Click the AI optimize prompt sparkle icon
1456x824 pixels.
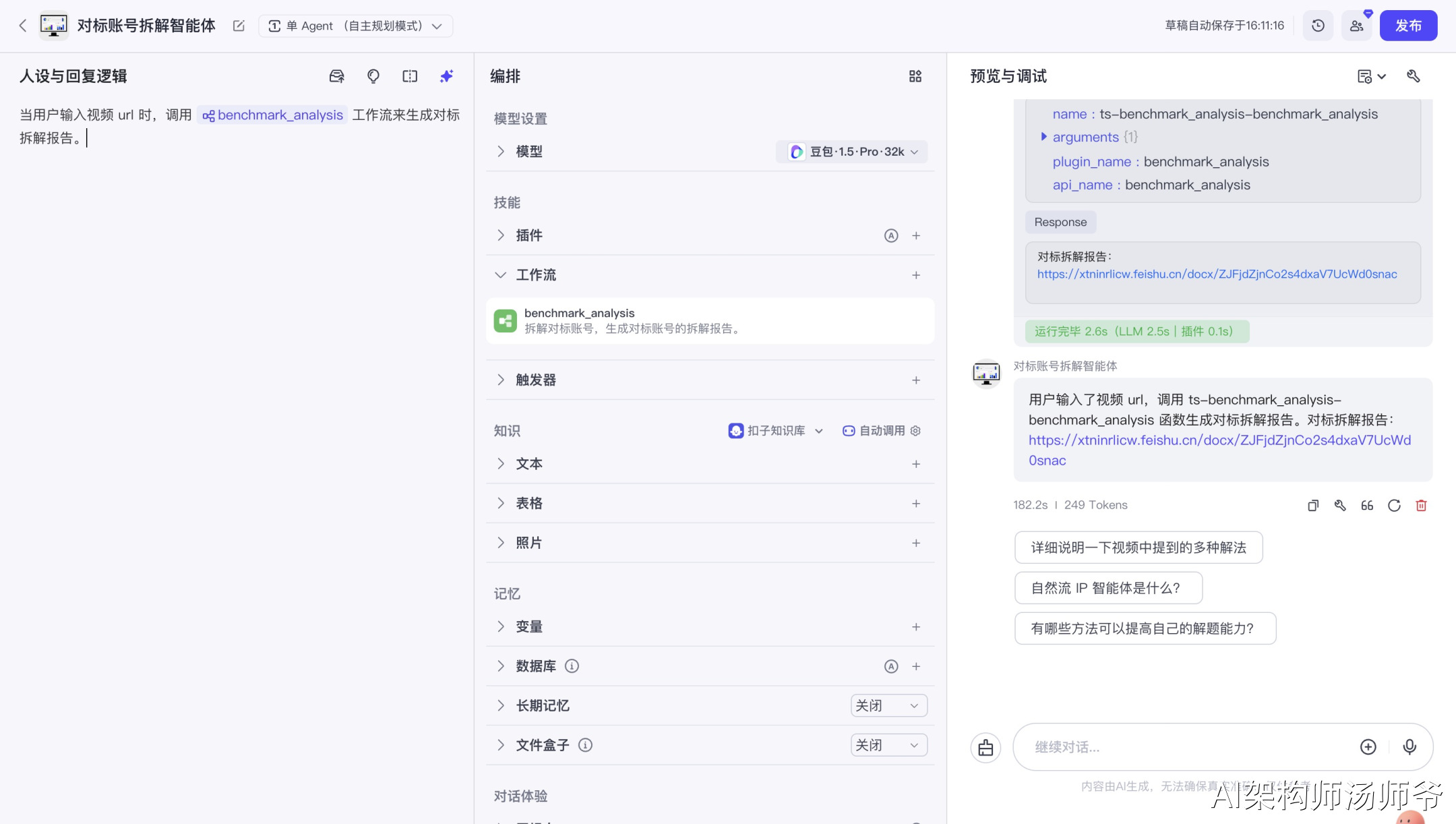[x=446, y=76]
